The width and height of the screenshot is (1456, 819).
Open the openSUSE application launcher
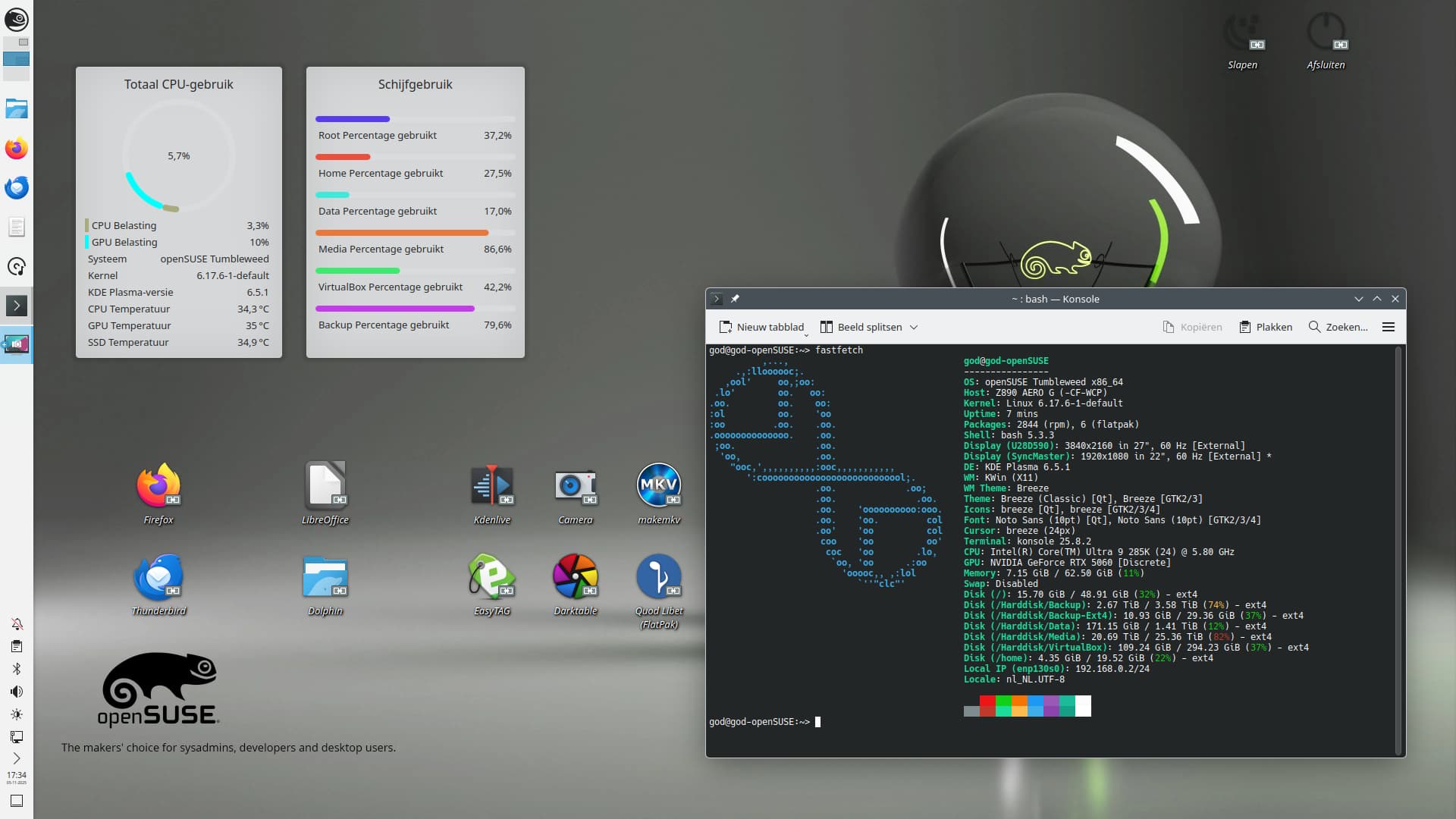pyautogui.click(x=16, y=20)
